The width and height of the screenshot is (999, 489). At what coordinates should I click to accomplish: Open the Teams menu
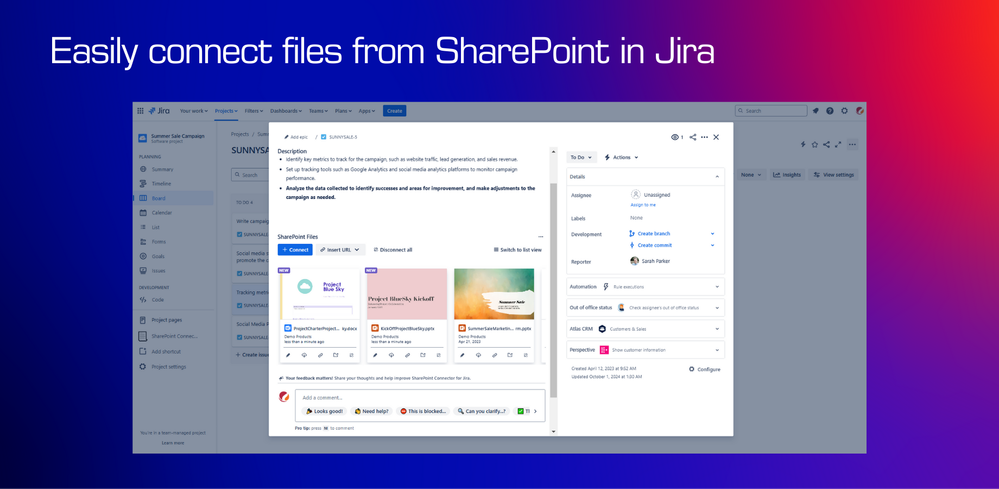click(319, 111)
